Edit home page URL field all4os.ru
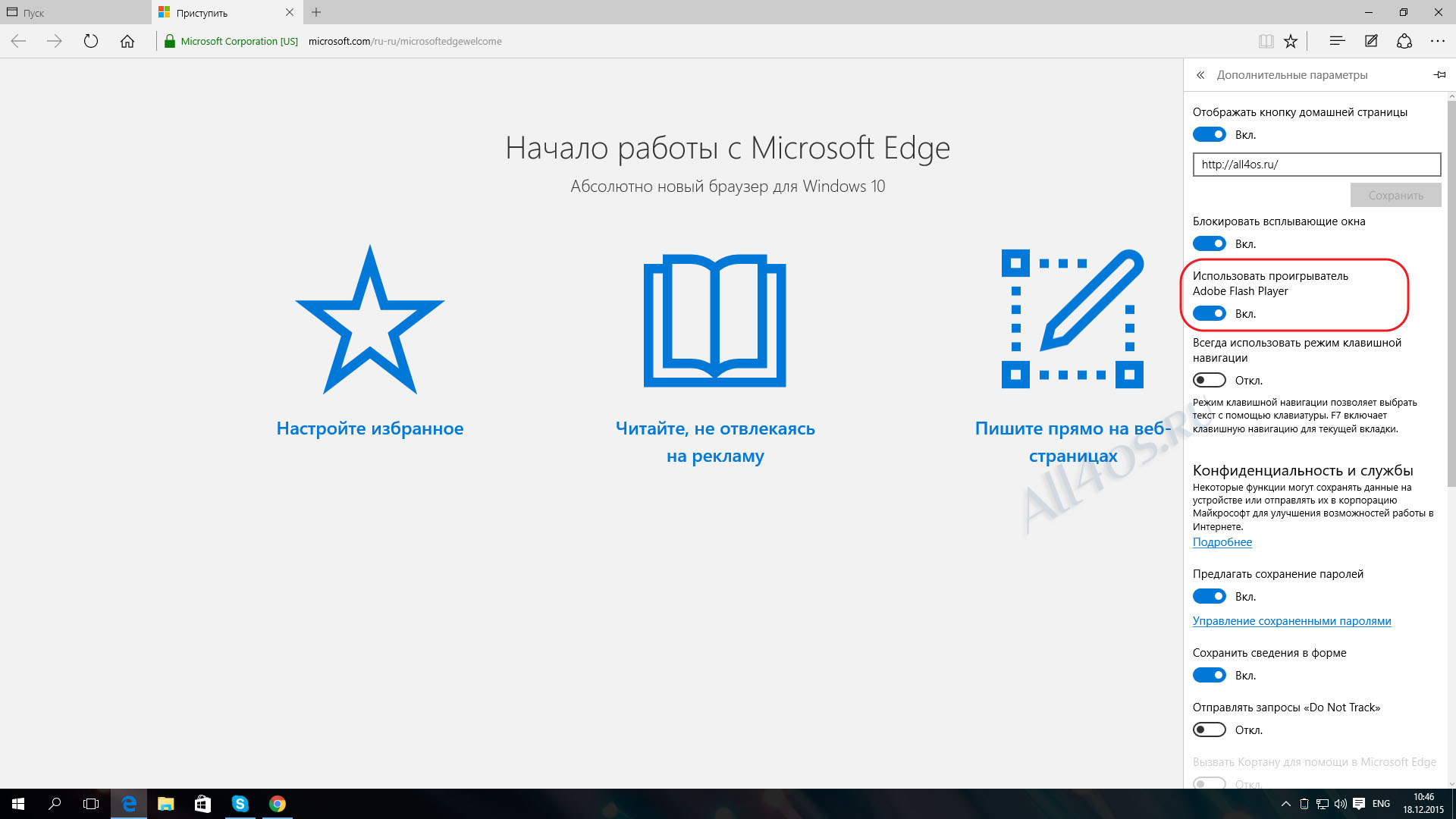 1316,165
